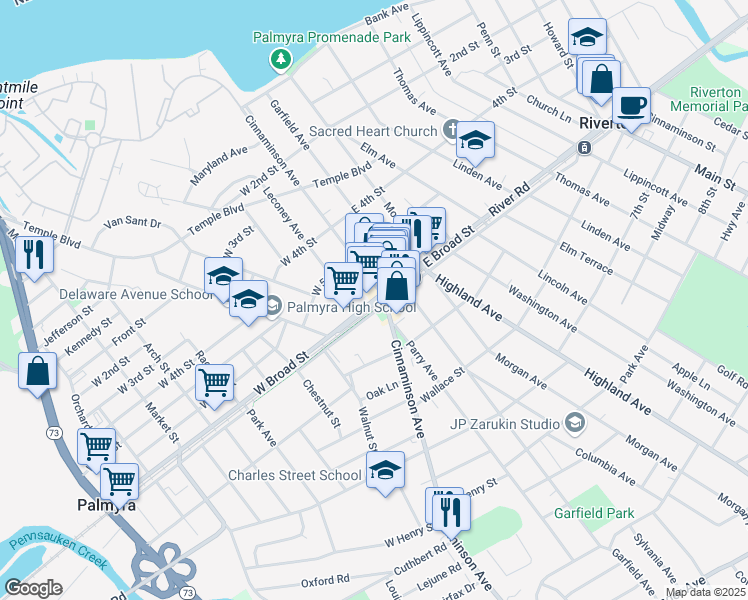This screenshot has width=748, height=600.
Task: Click the Jefferson St label
Action: (x=68, y=326)
